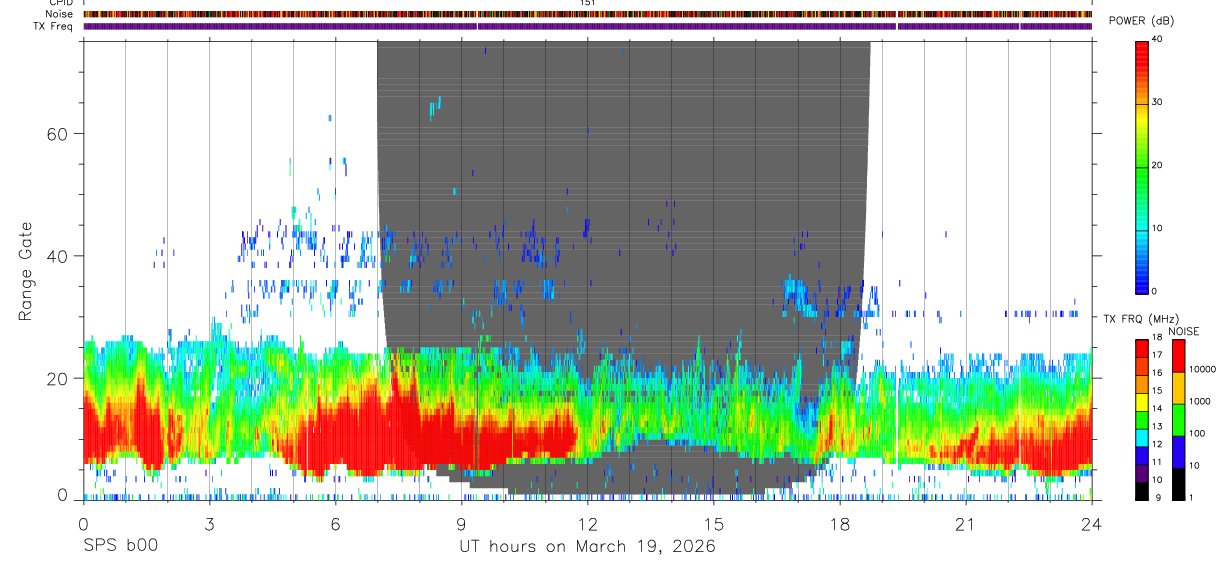Click the '0' range gate tick label
1228x567 pixels.
click(62, 496)
